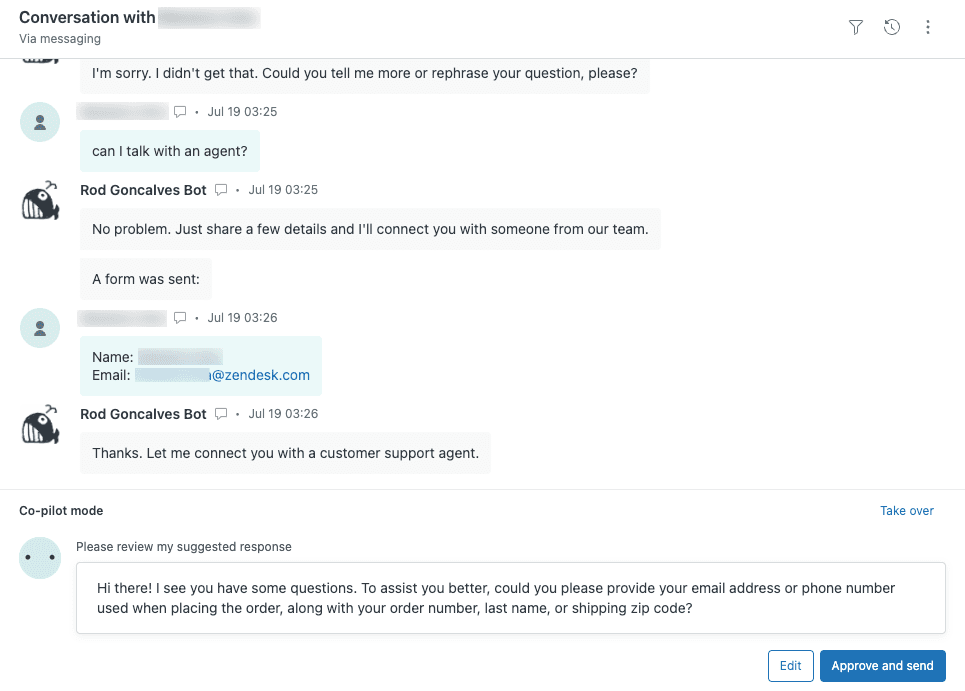Click the form message showing Name and Email
This screenshot has width=965, height=691.
click(x=200, y=366)
